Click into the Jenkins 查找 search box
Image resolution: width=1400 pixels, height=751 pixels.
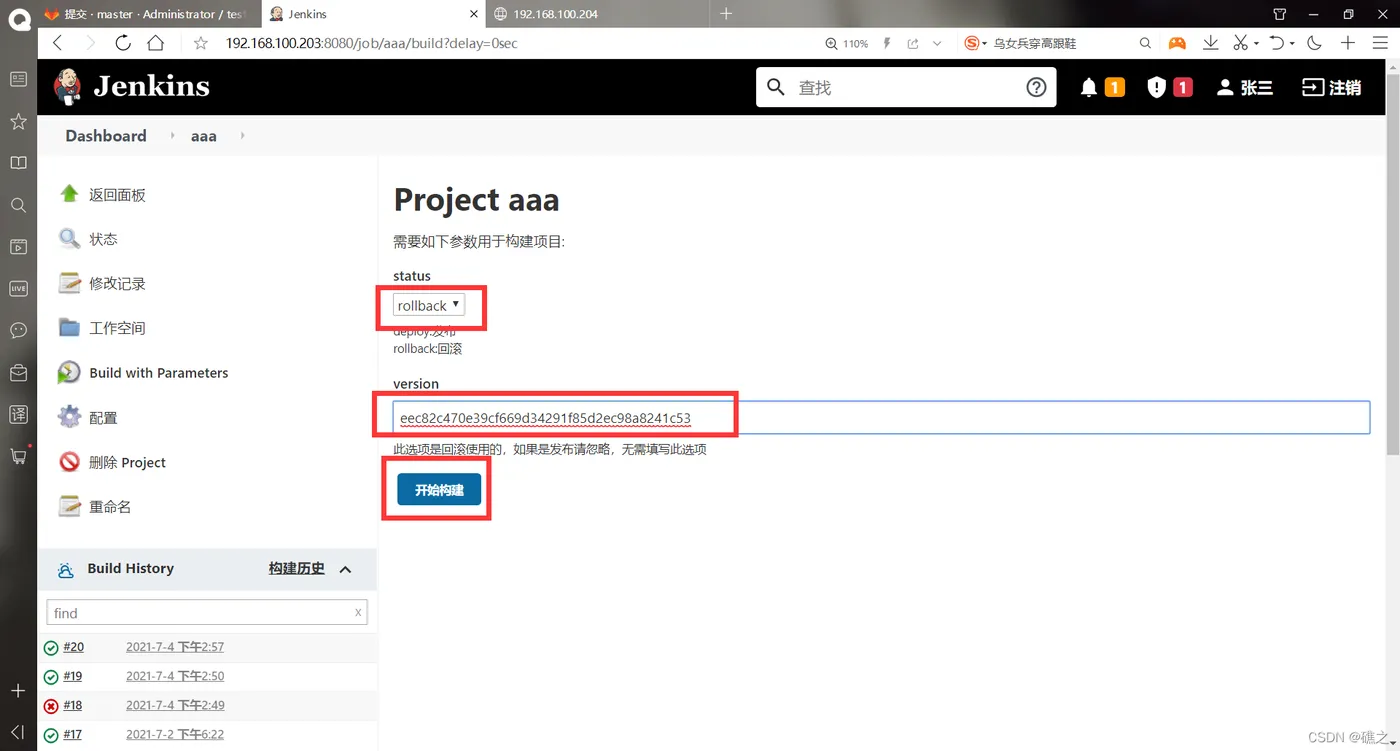click(906, 88)
